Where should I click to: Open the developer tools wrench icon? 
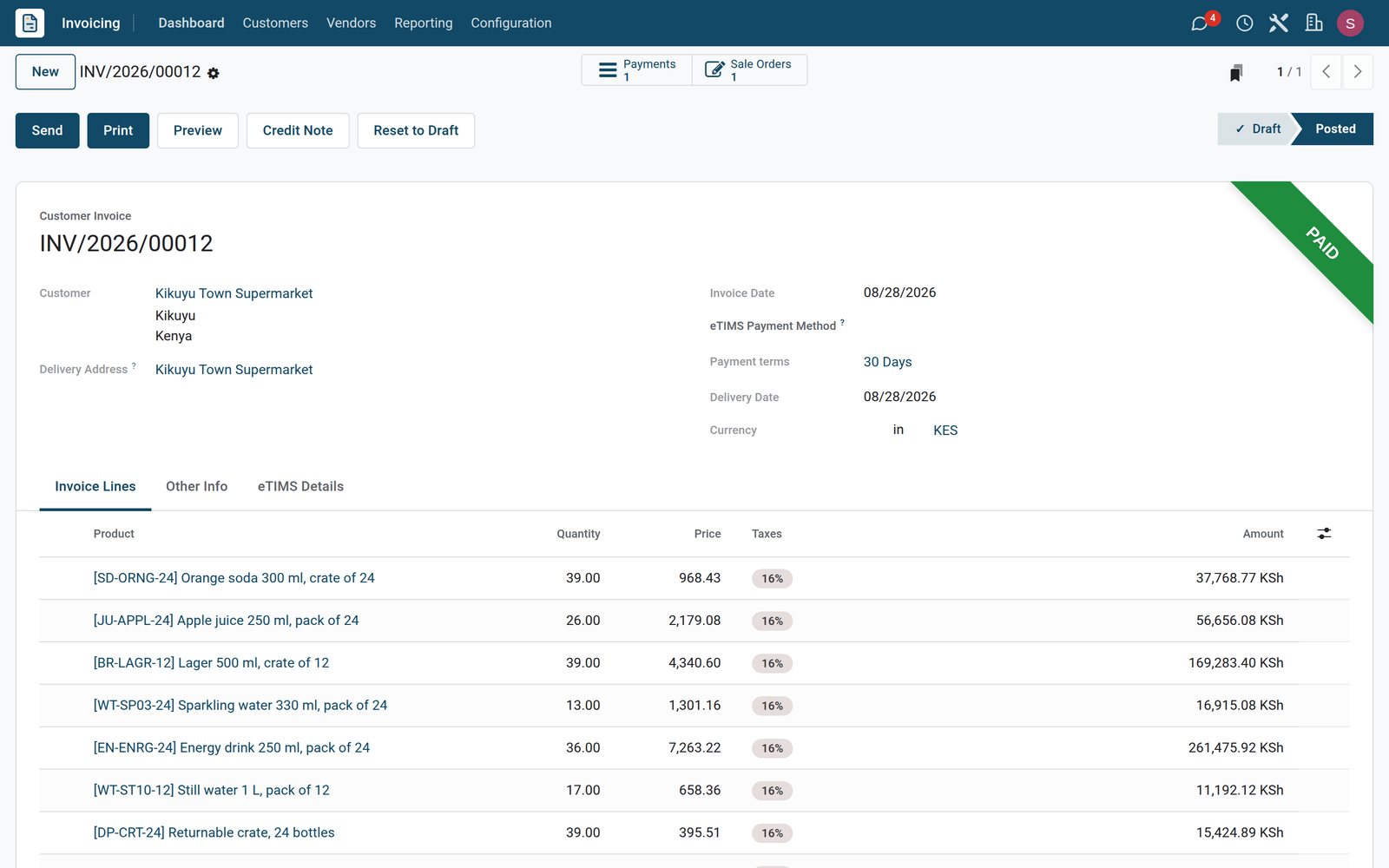pyautogui.click(x=1279, y=23)
